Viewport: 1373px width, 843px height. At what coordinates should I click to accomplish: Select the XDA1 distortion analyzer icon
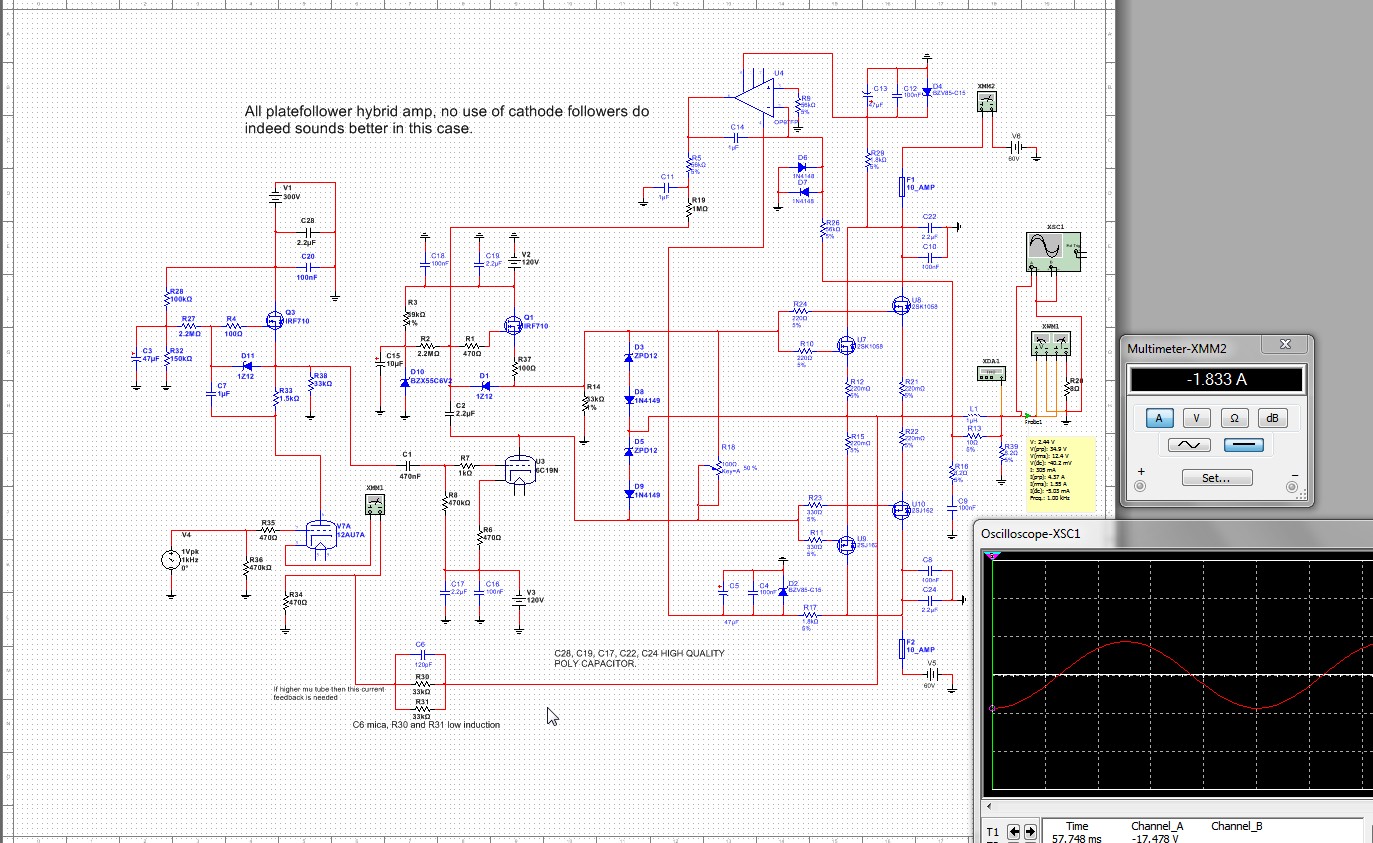click(991, 373)
